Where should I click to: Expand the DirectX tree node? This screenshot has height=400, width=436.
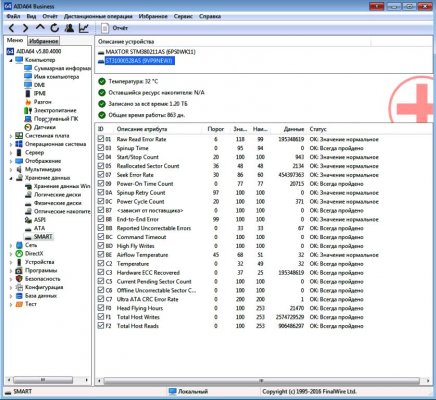(x=11, y=254)
